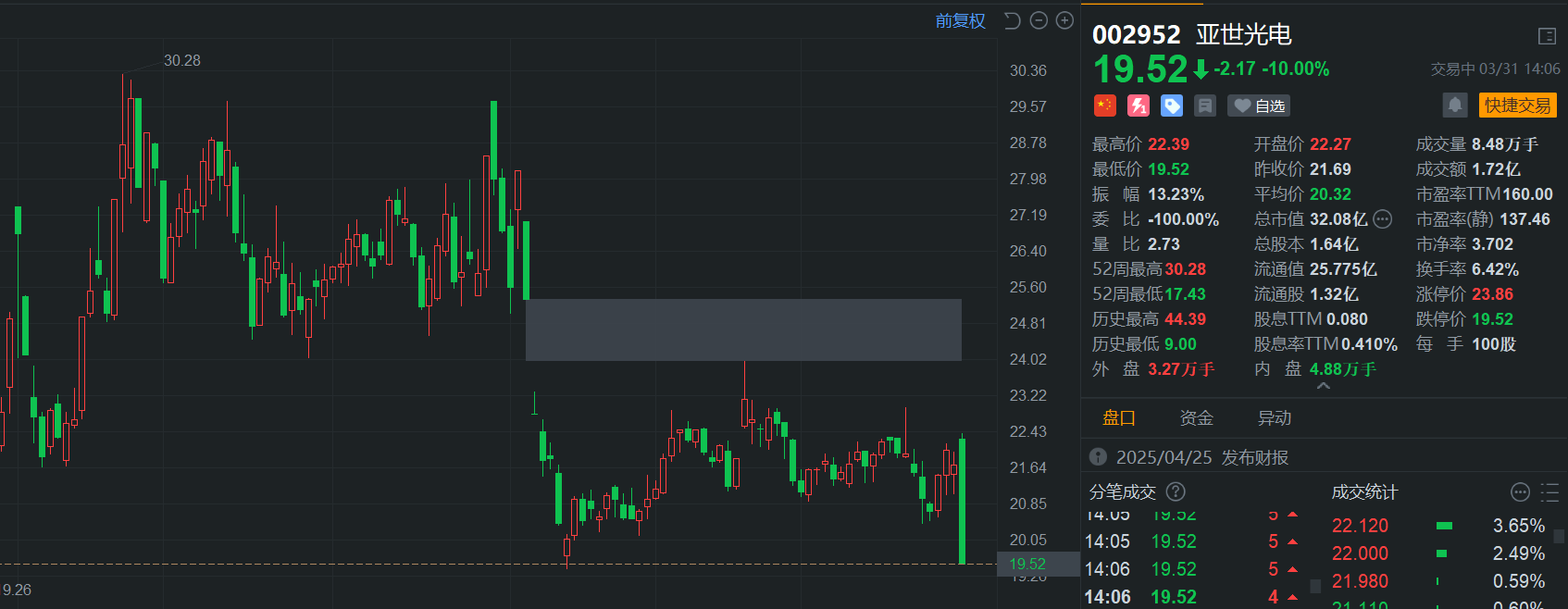Click the undo/reset chart view icon
The height and width of the screenshot is (609, 1568).
pos(1013,20)
